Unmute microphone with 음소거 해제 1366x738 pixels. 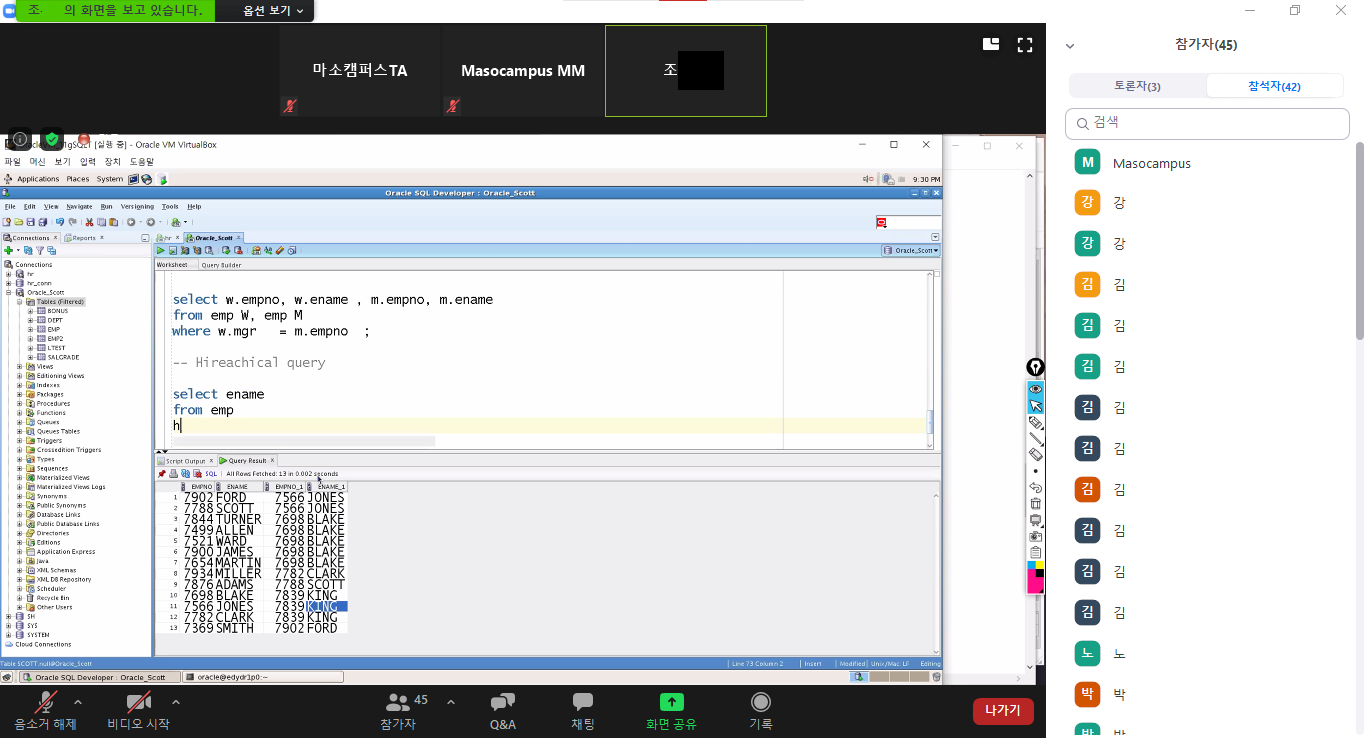tap(44, 711)
